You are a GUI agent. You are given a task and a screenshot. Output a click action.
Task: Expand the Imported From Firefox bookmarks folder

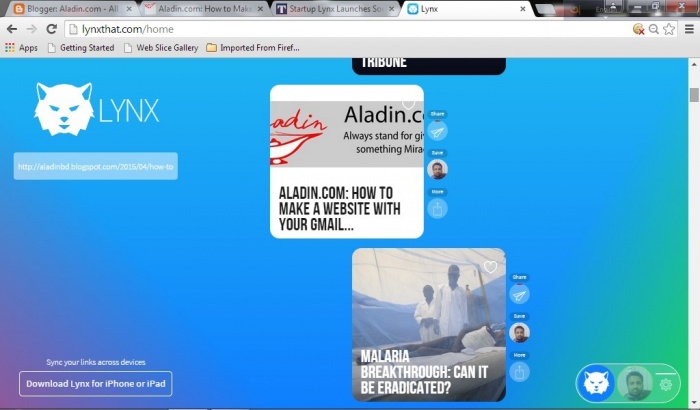click(x=253, y=47)
